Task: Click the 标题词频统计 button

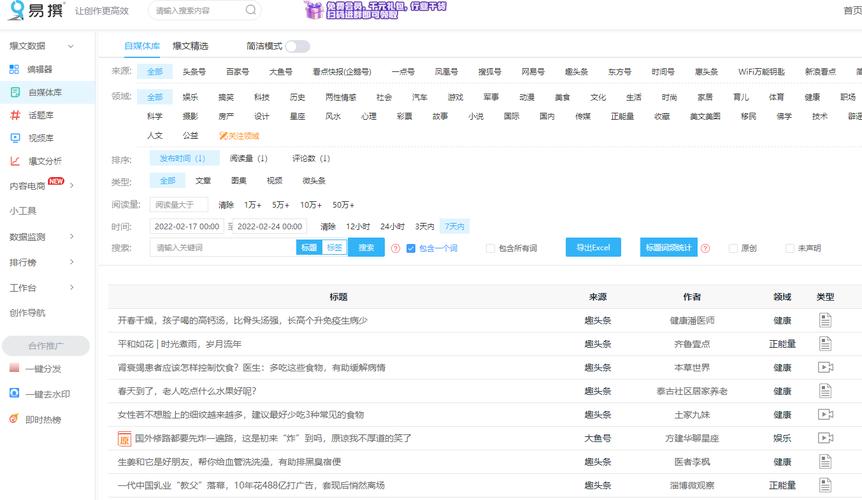Action: pos(668,248)
